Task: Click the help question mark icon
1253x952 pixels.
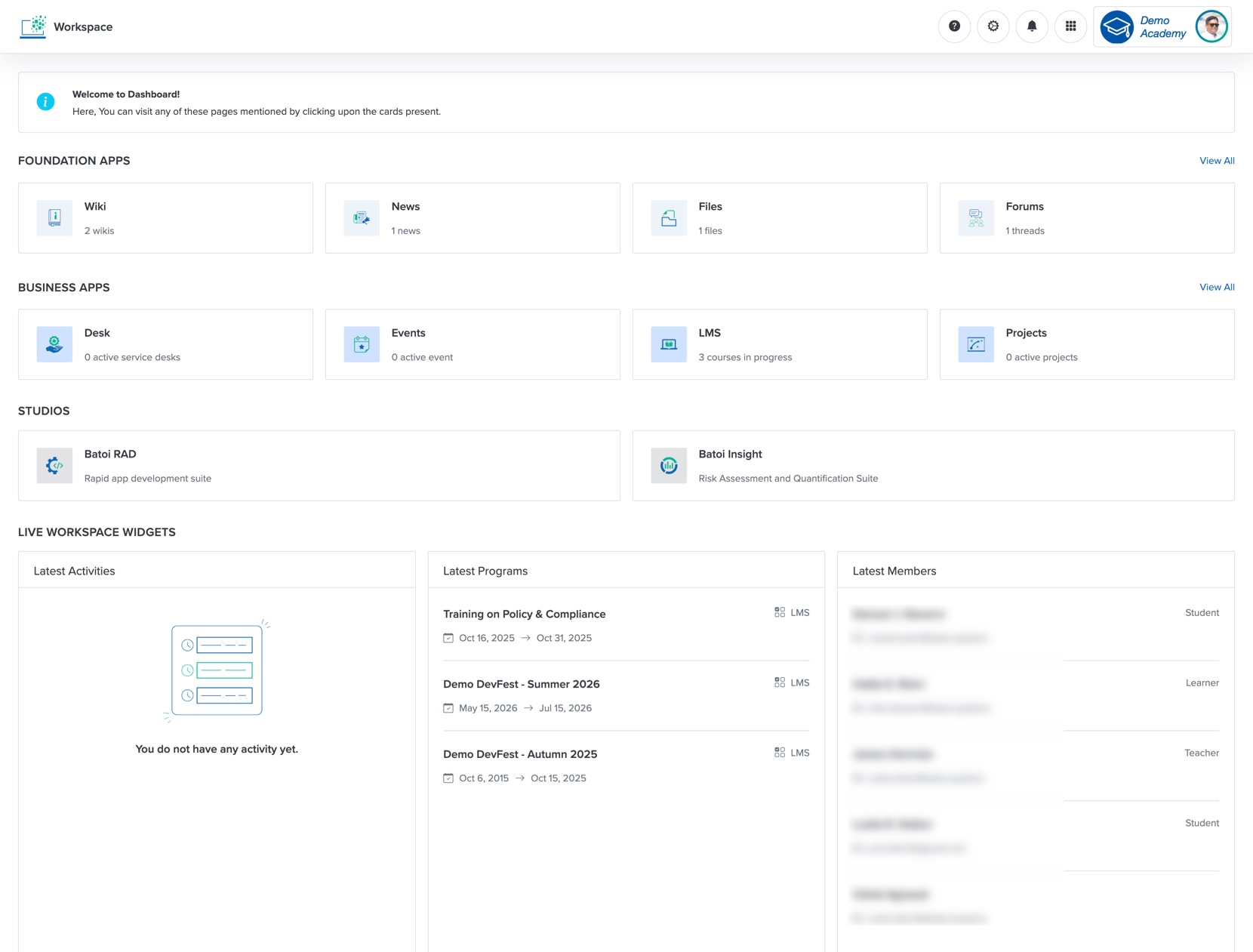Action: 953,26
